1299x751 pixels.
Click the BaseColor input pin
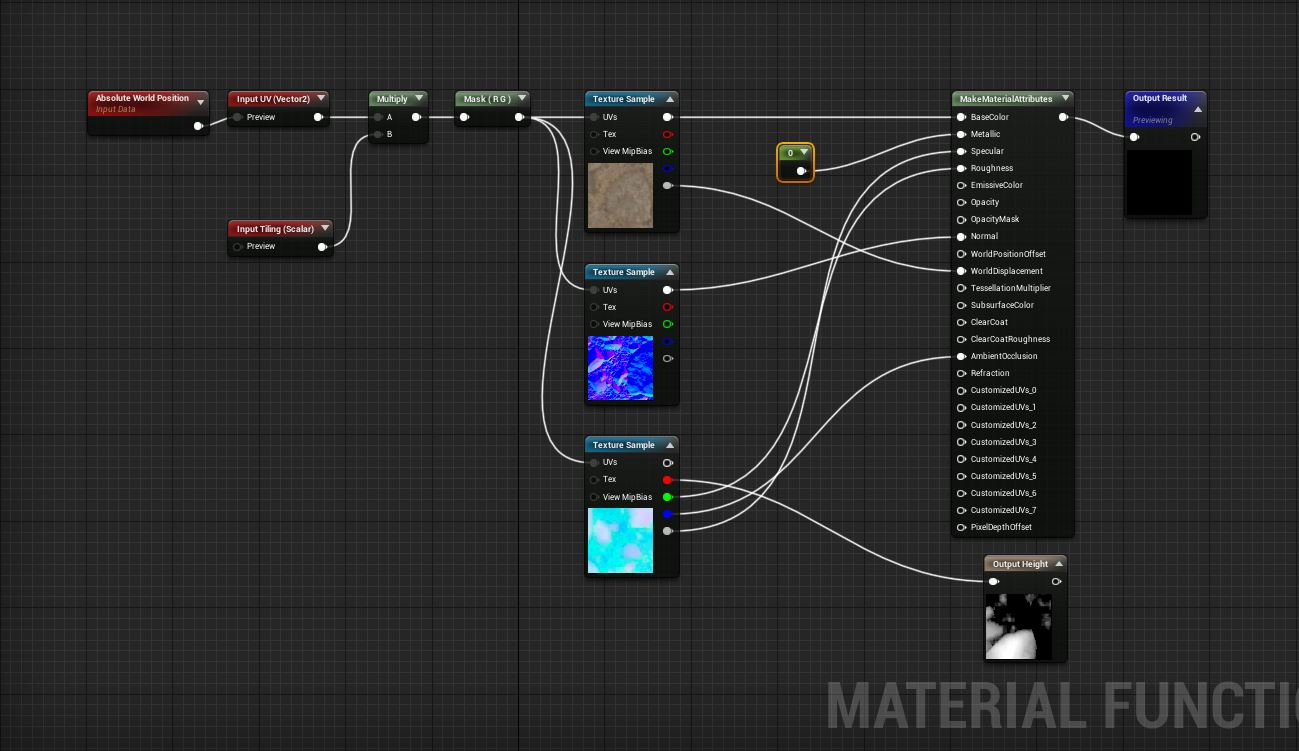click(x=961, y=117)
